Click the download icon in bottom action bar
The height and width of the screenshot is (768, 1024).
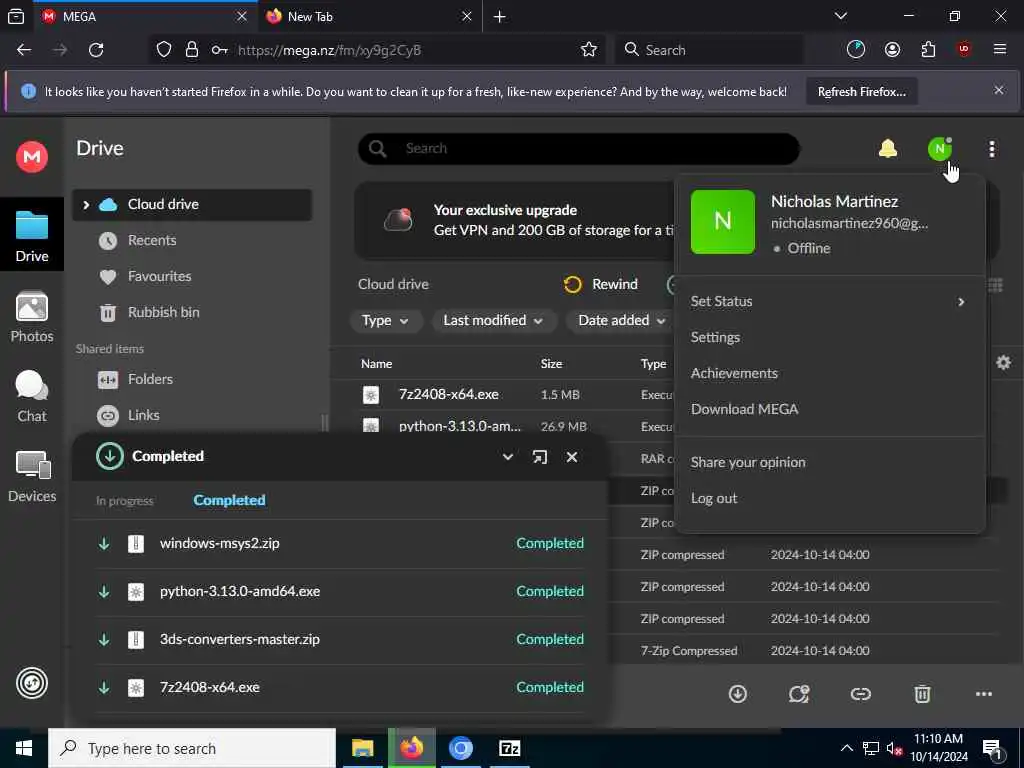pyautogui.click(x=737, y=694)
